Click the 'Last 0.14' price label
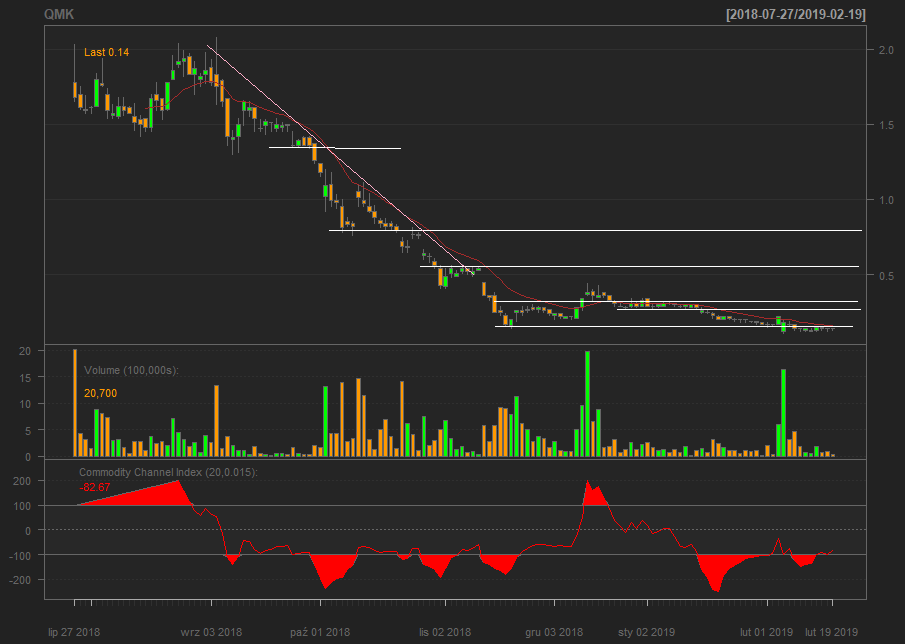905x644 pixels. 107,52
